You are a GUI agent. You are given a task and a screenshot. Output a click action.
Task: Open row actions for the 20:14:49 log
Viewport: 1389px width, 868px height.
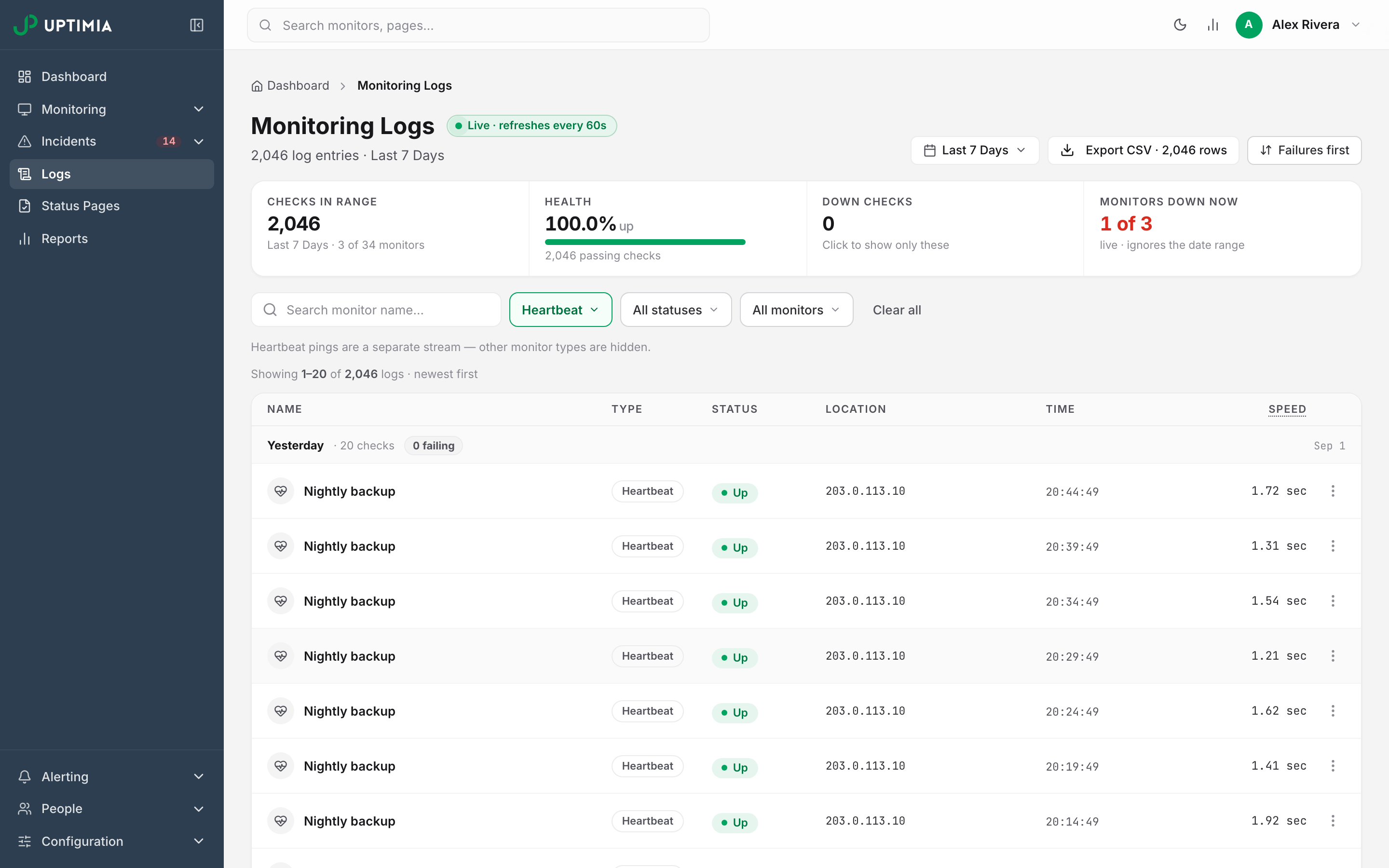pyautogui.click(x=1333, y=821)
